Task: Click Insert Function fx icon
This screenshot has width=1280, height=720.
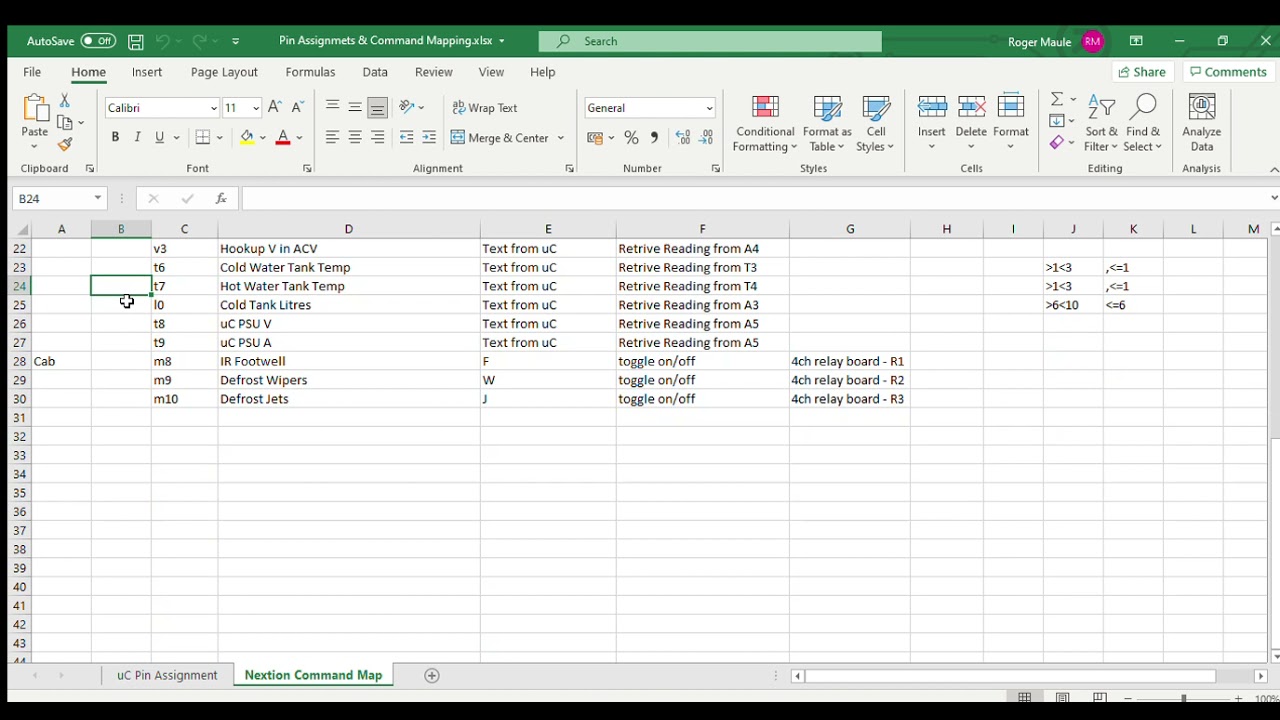Action: [221, 198]
